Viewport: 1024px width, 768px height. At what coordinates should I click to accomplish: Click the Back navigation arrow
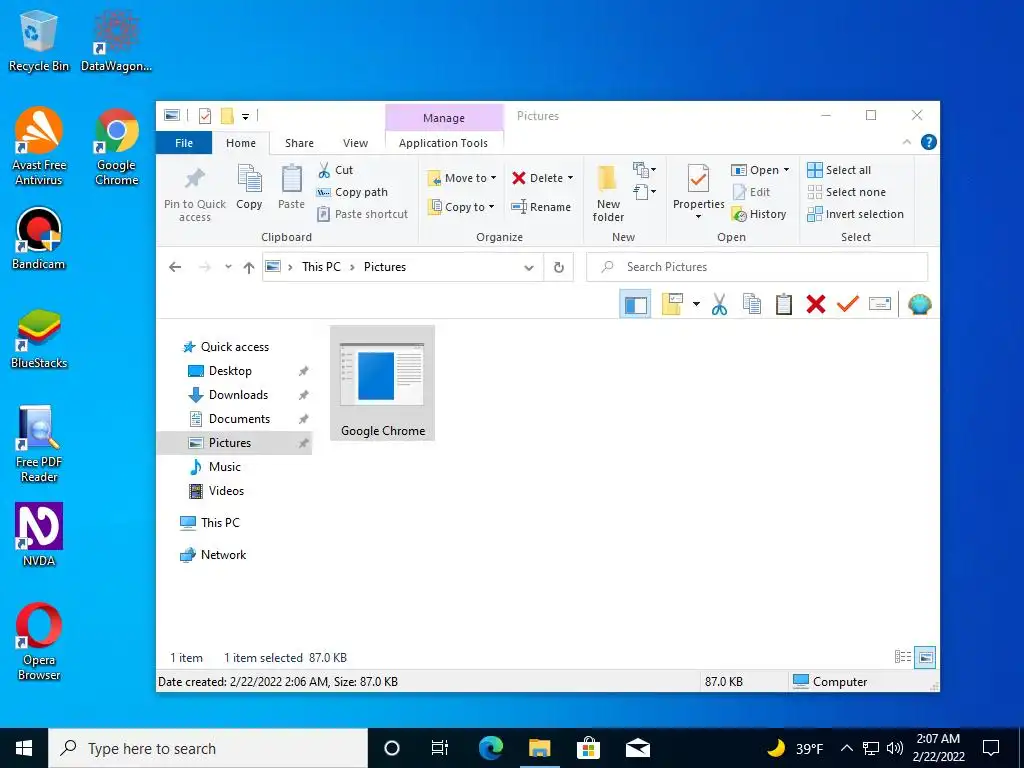(x=175, y=267)
